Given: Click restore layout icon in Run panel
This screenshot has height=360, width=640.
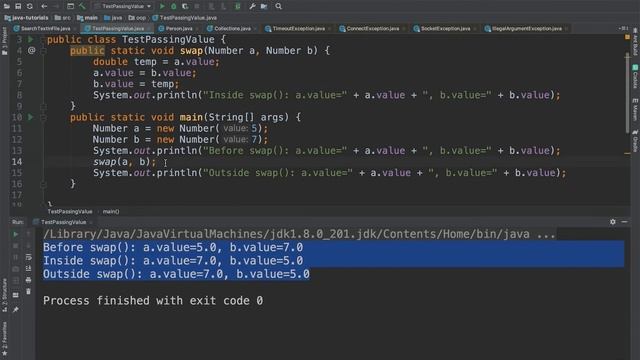Looking at the screenshot, I should click(x=16, y=295).
